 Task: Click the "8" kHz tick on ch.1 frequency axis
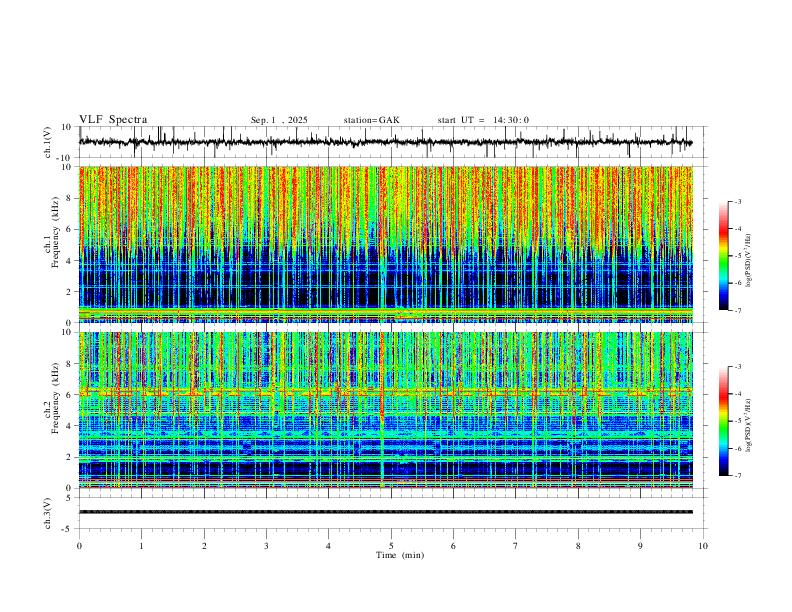coord(69,198)
